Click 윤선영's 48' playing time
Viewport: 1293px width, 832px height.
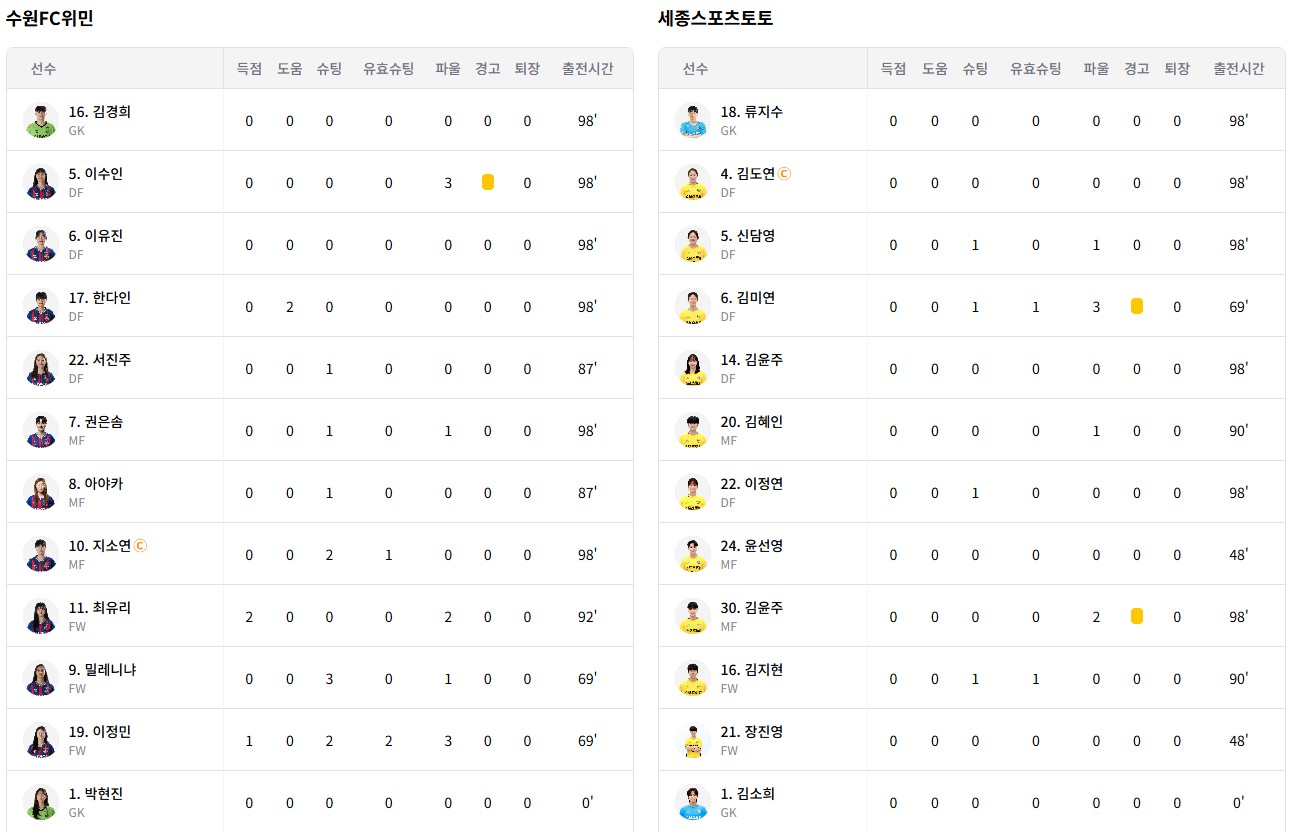pyautogui.click(x=1239, y=555)
